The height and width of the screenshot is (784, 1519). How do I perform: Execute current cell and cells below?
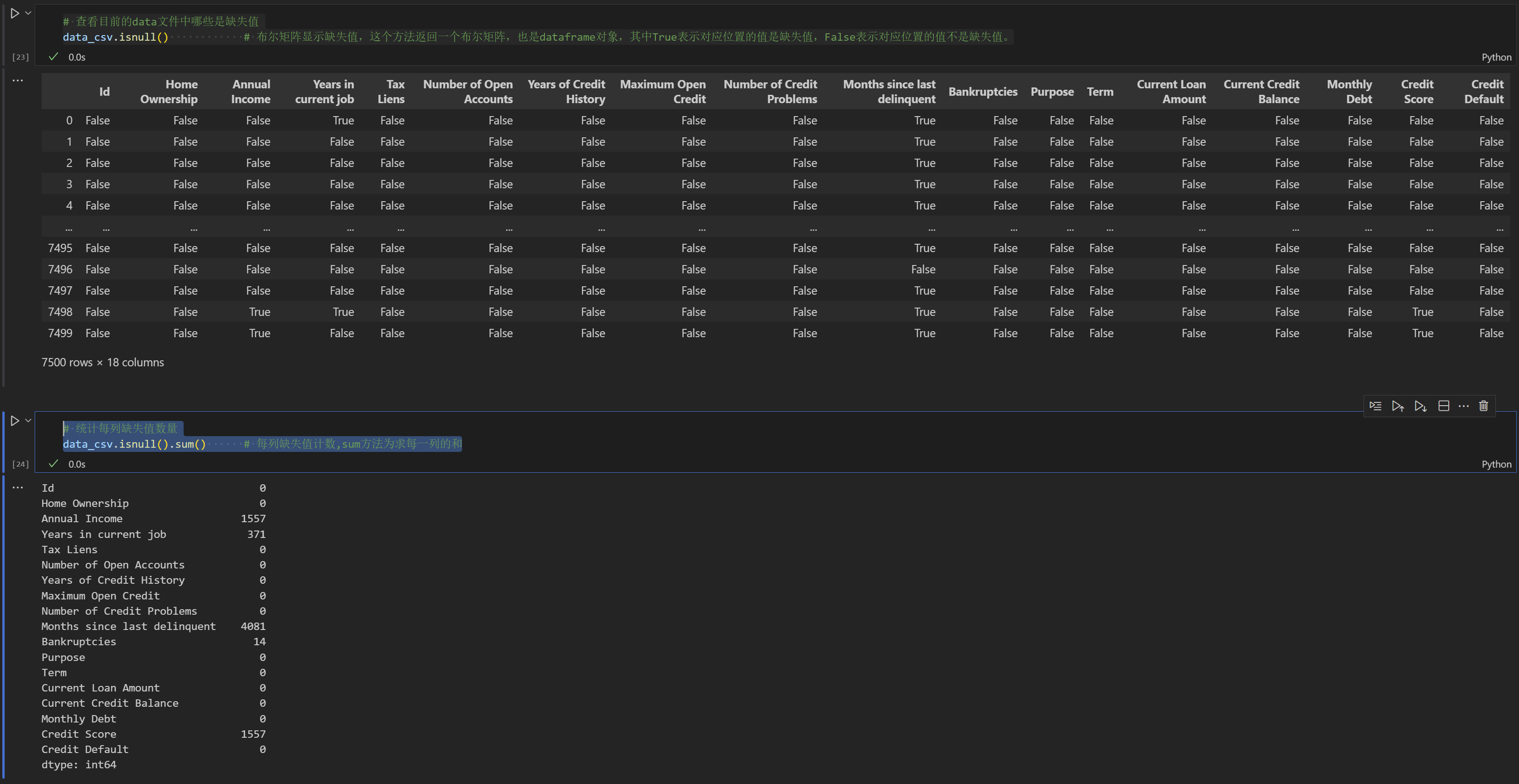[x=1420, y=406]
